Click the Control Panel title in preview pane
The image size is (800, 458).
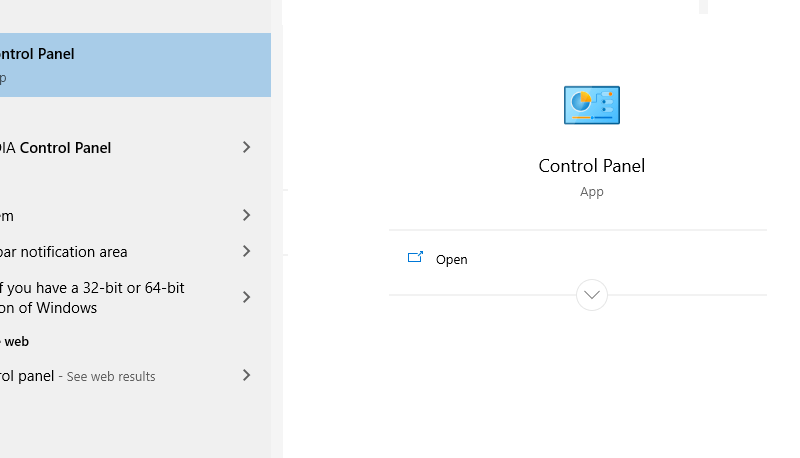point(591,166)
